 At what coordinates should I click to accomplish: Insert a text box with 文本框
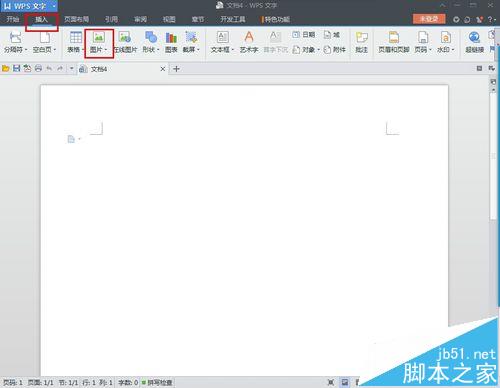point(222,42)
